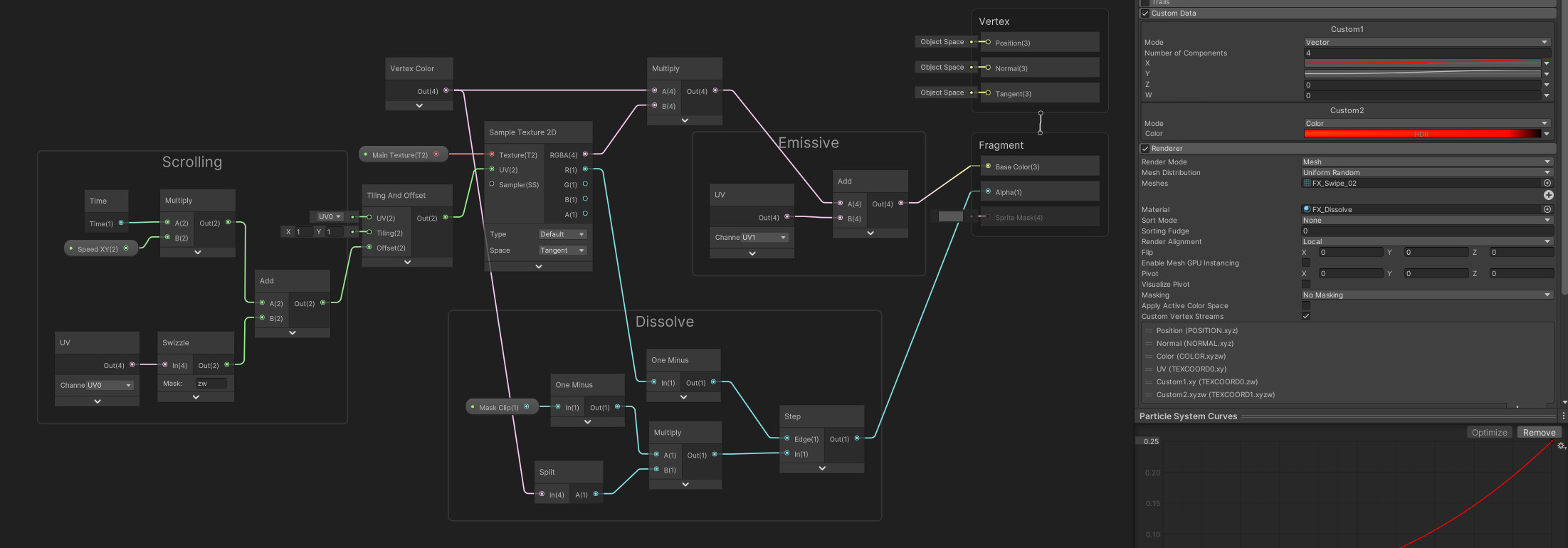Select the Speed XY(2) property pill

[101, 248]
